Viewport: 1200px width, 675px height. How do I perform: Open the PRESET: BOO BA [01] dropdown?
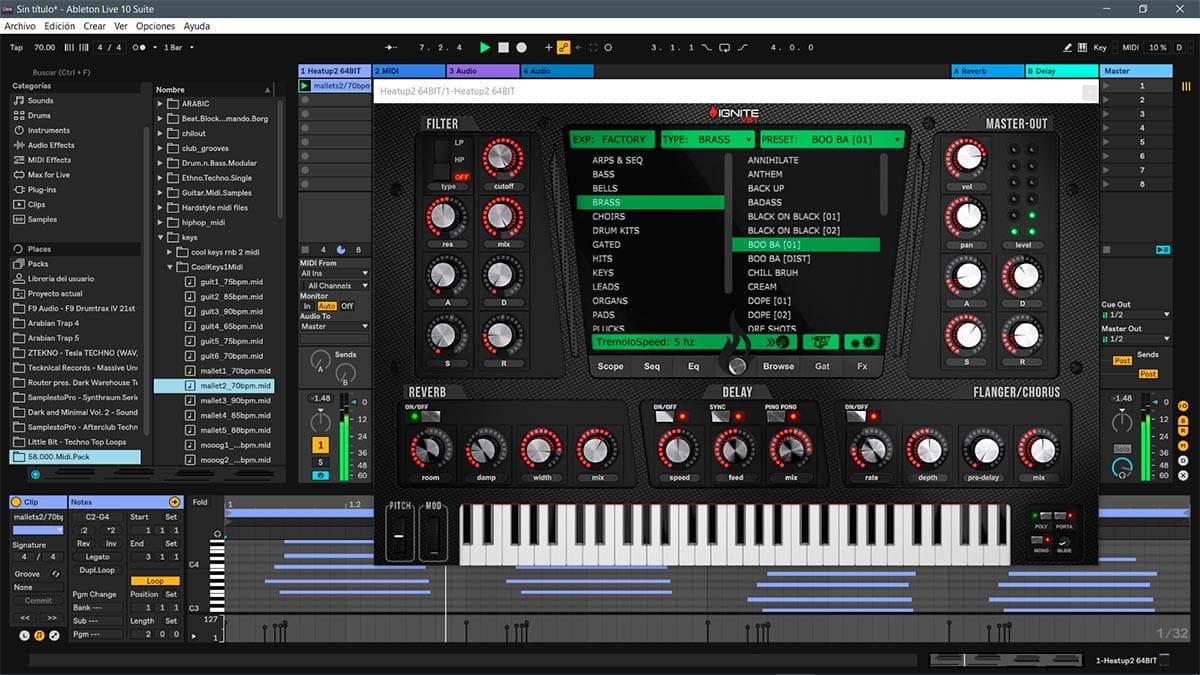tap(832, 140)
